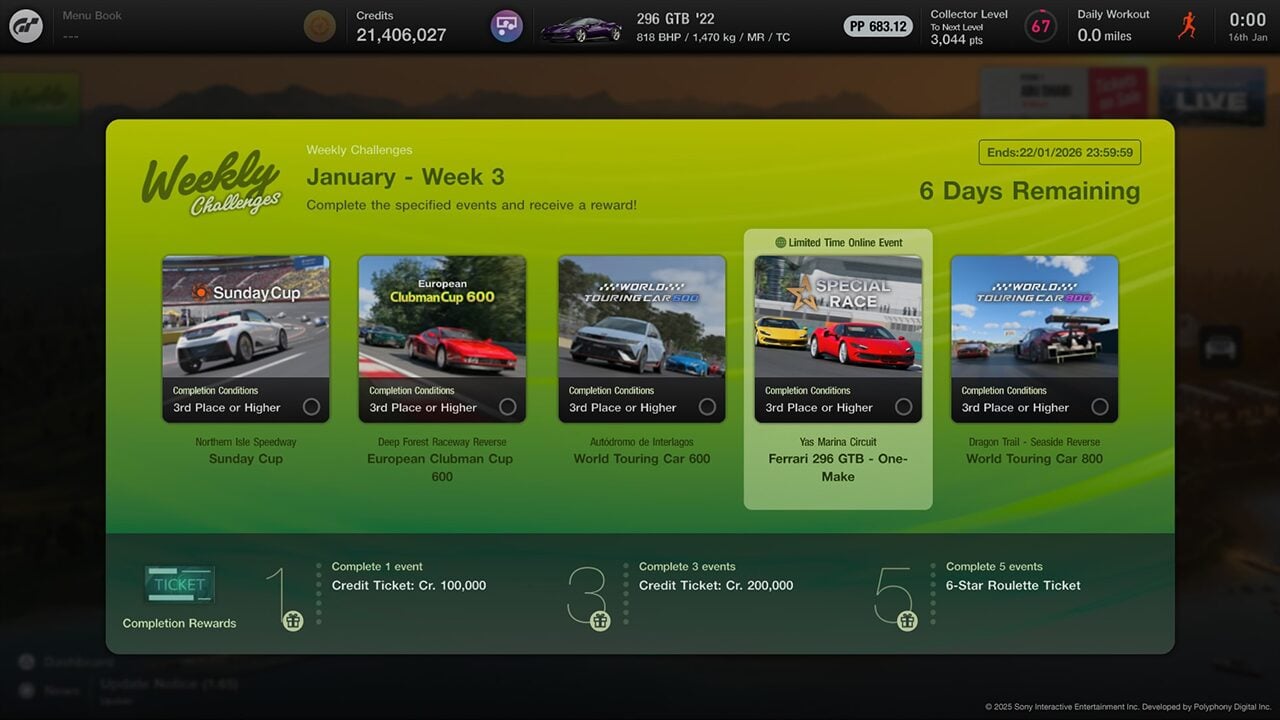Click the gift icon for Complete 5 events

906,620
